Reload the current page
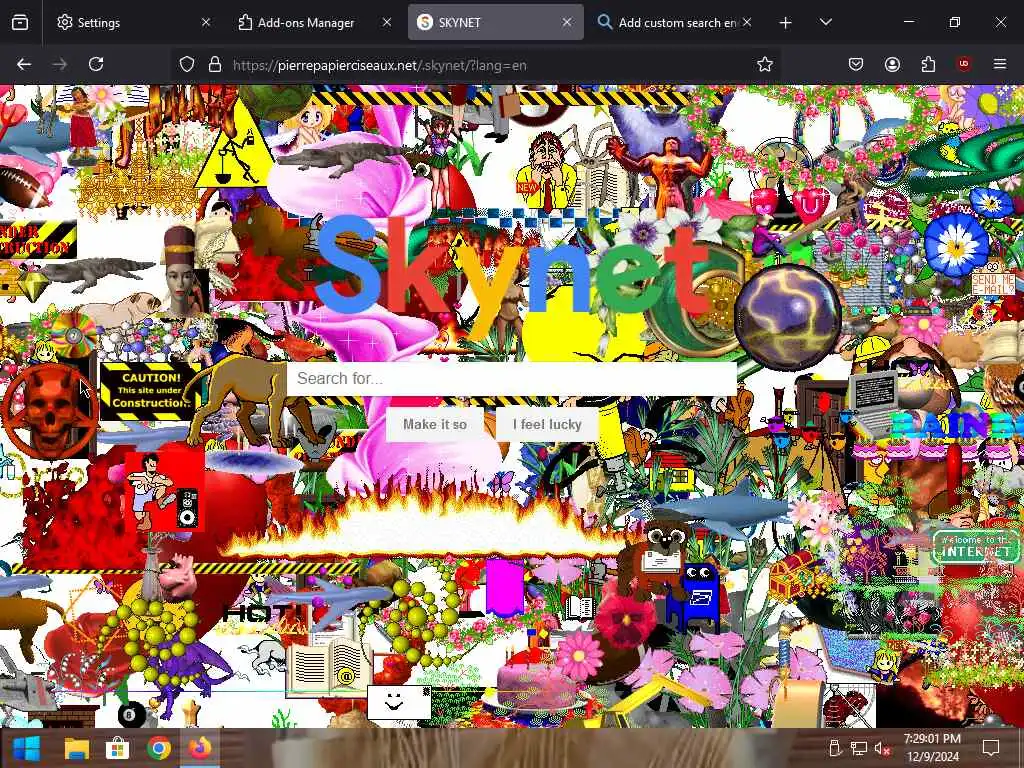This screenshot has width=1024, height=768. pyautogui.click(x=96, y=64)
